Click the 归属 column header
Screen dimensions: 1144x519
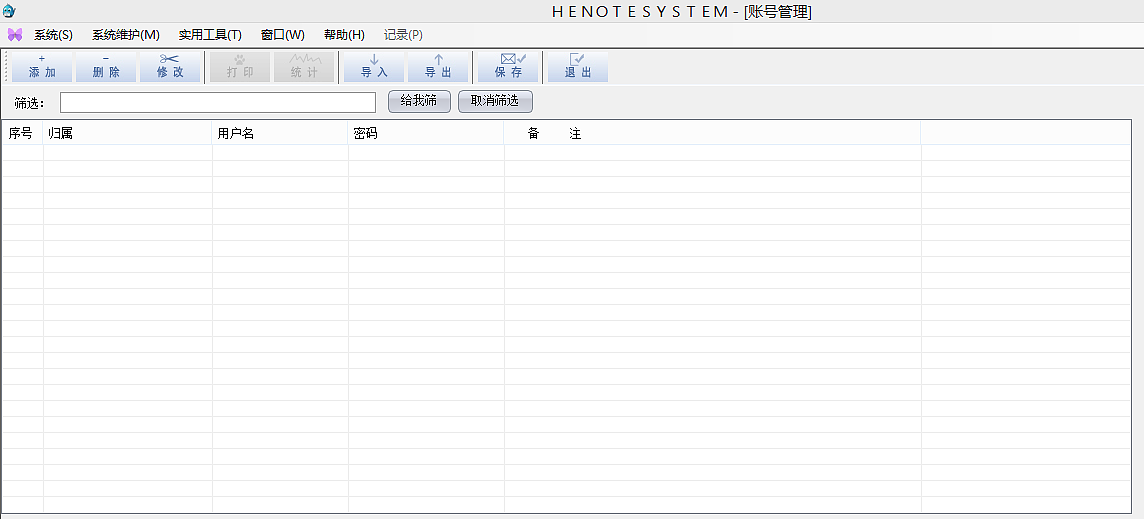pos(128,133)
